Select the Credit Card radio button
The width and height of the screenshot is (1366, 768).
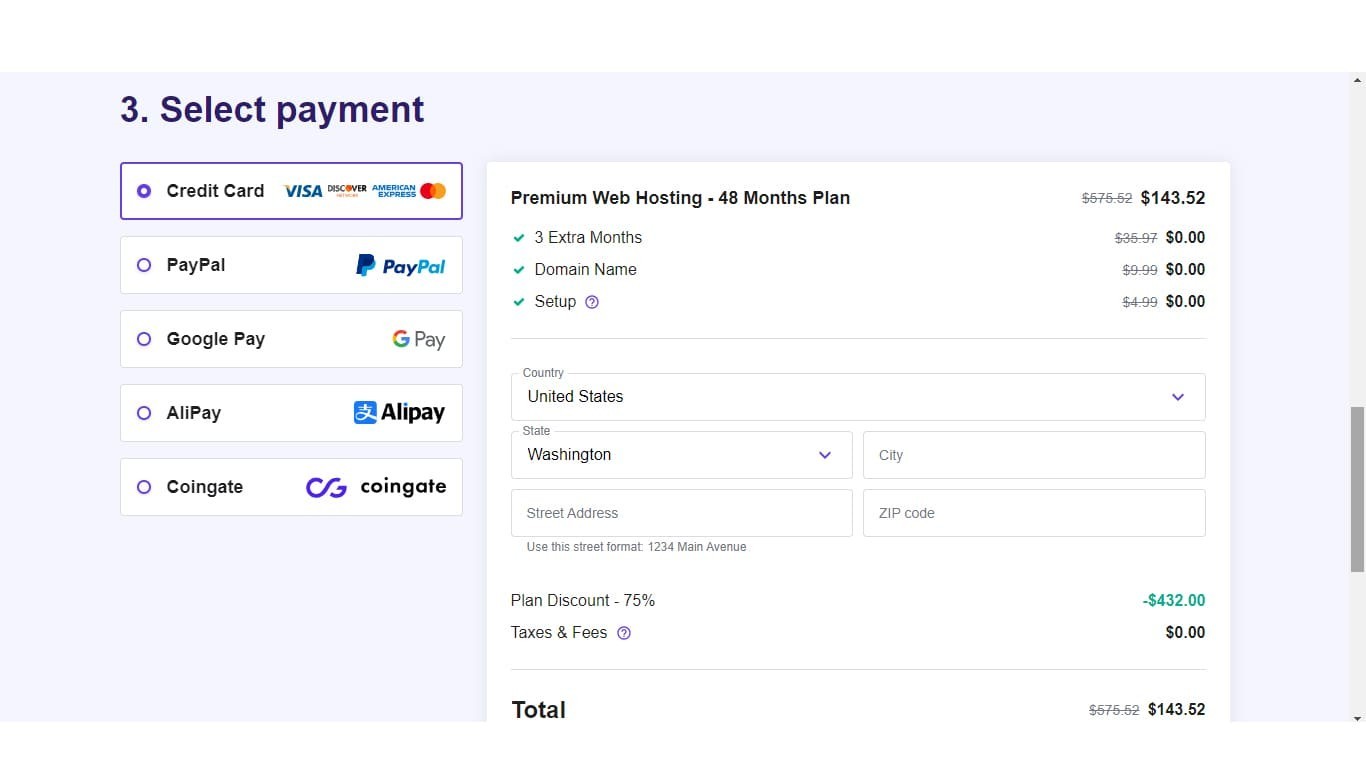[x=144, y=191]
